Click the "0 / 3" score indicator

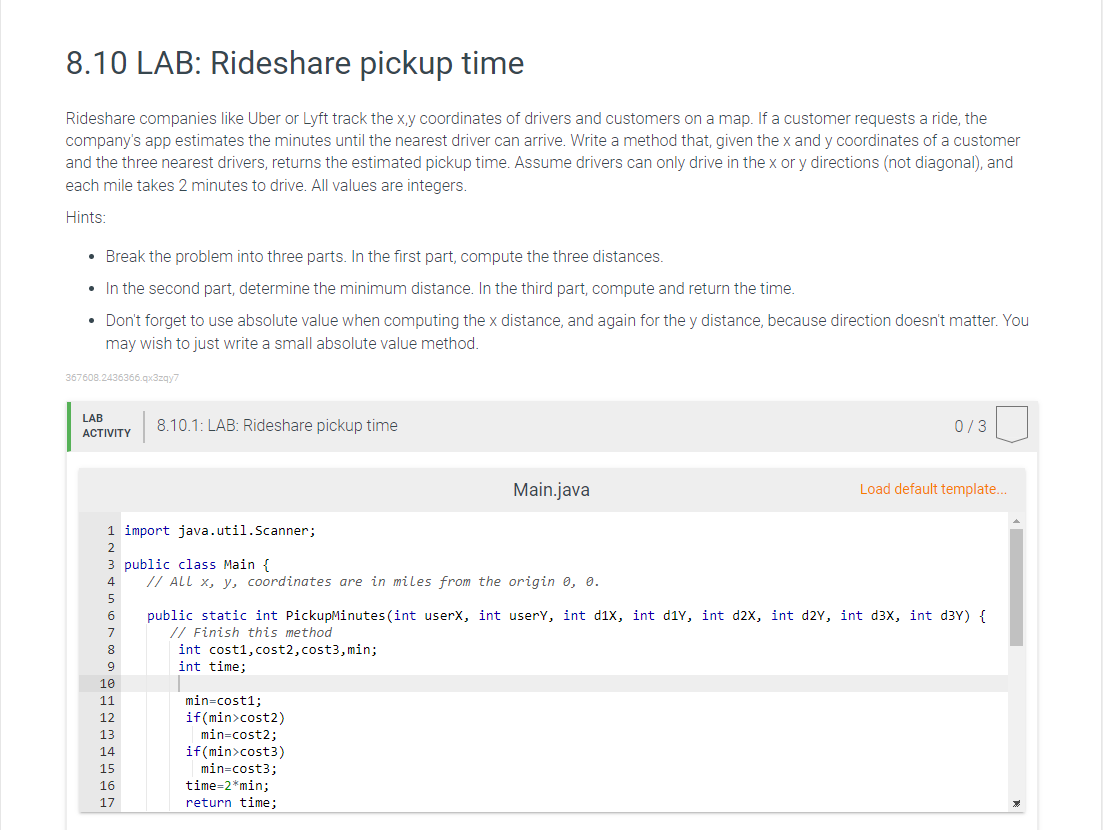[x=970, y=425]
